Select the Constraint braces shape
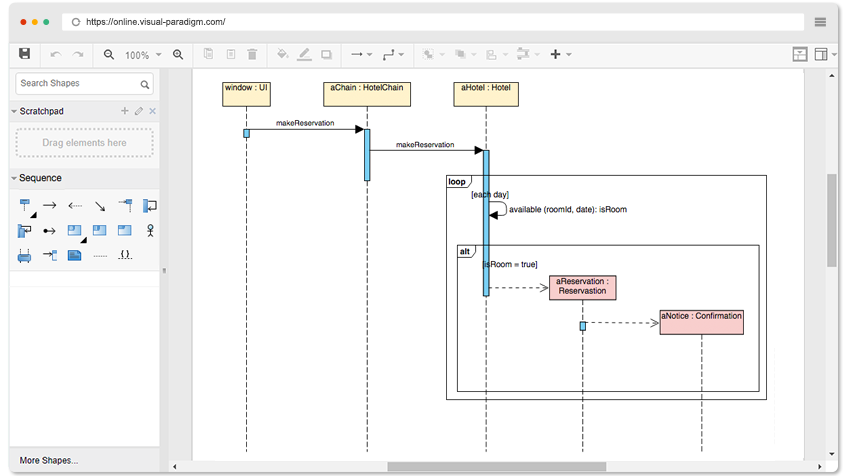 pos(125,254)
